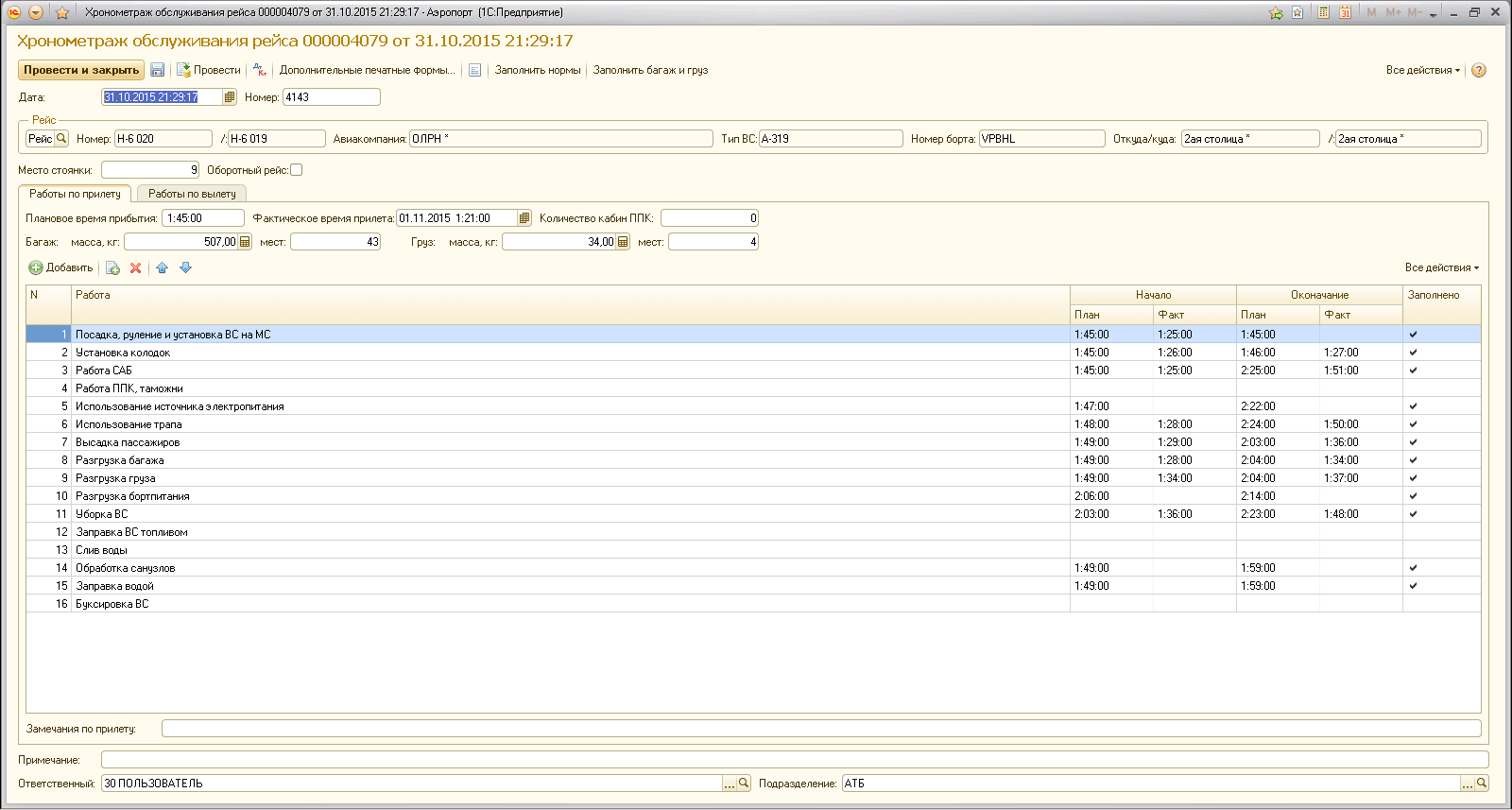The width and height of the screenshot is (1512, 810).
Task: Click the save document floppy disk icon
Action: click(158, 70)
